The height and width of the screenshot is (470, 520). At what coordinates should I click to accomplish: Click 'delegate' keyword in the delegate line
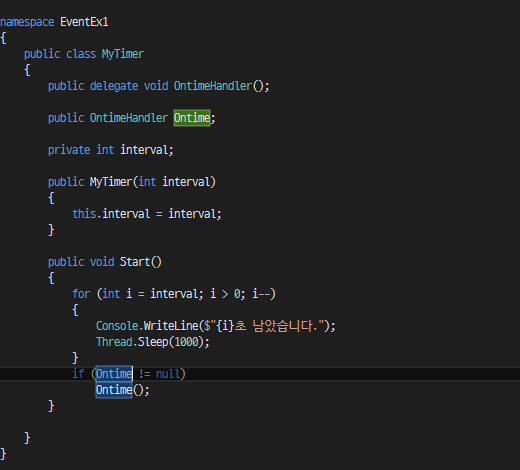(x=114, y=86)
